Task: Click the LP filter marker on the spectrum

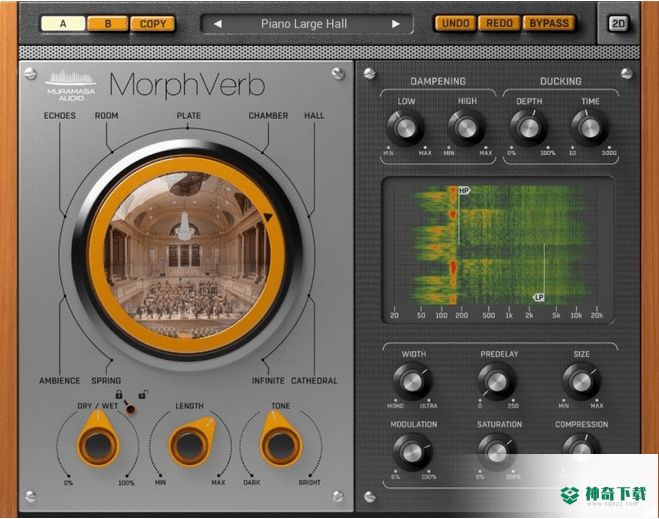Action: tap(539, 297)
